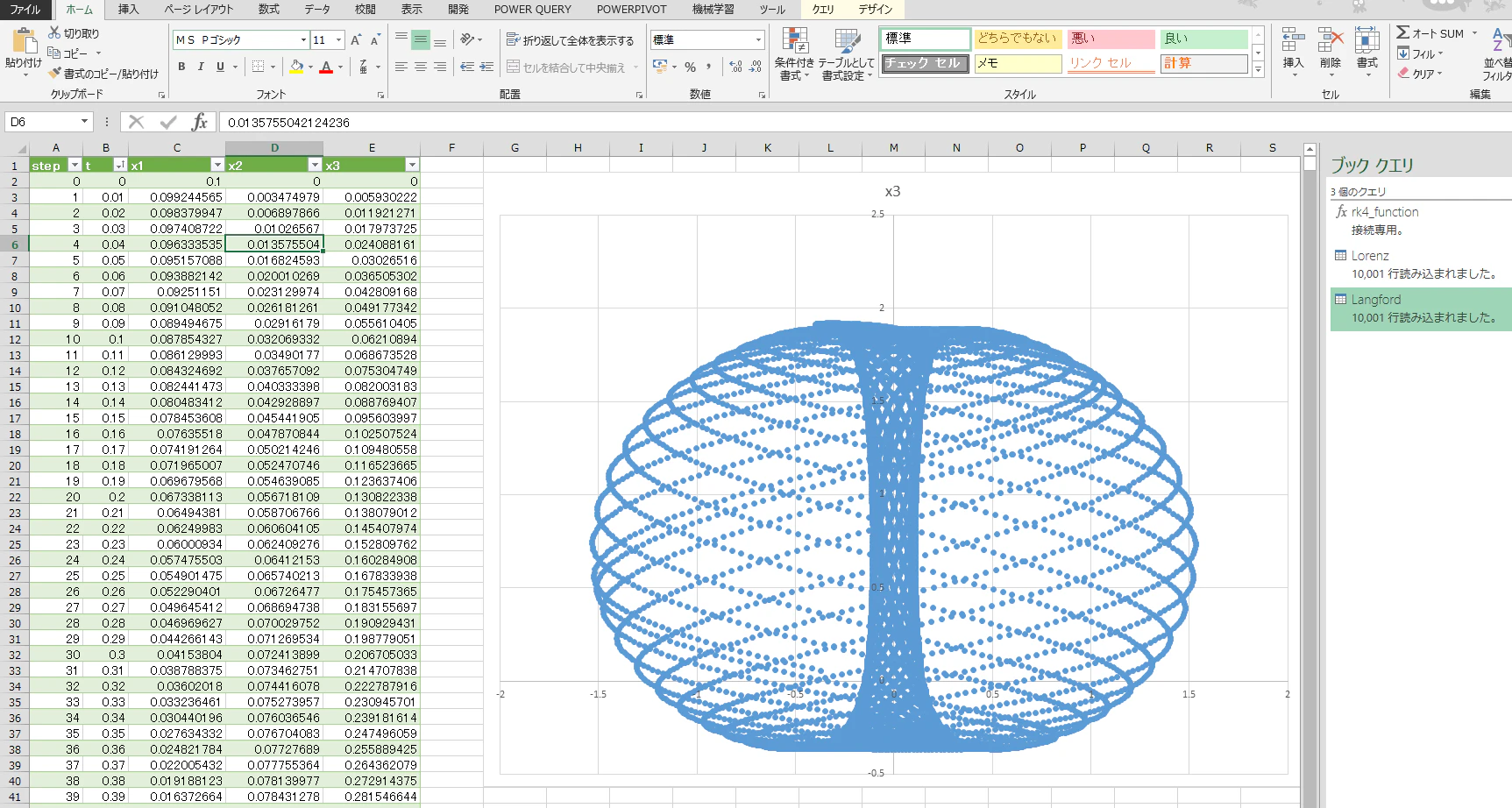Click the Copy (コピー) icon
Viewport: 1512px width, 808px height.
coord(54,53)
